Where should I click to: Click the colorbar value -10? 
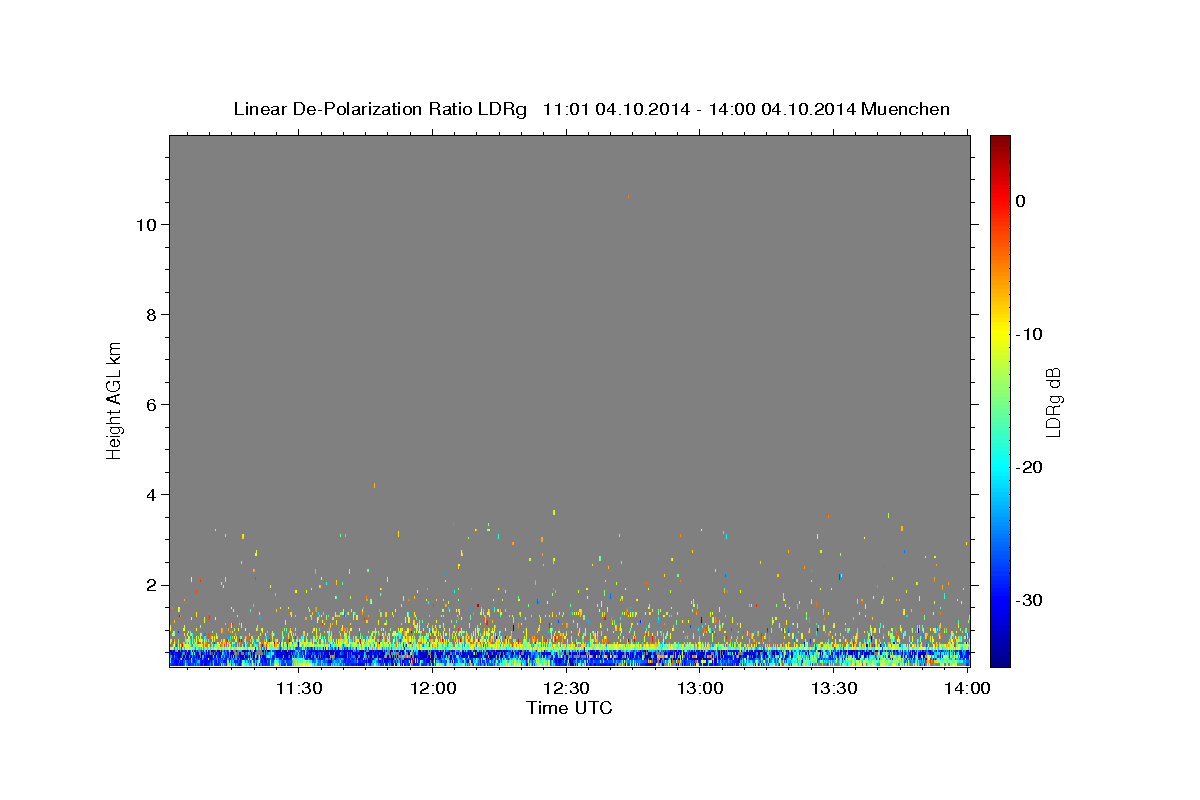click(x=1030, y=334)
